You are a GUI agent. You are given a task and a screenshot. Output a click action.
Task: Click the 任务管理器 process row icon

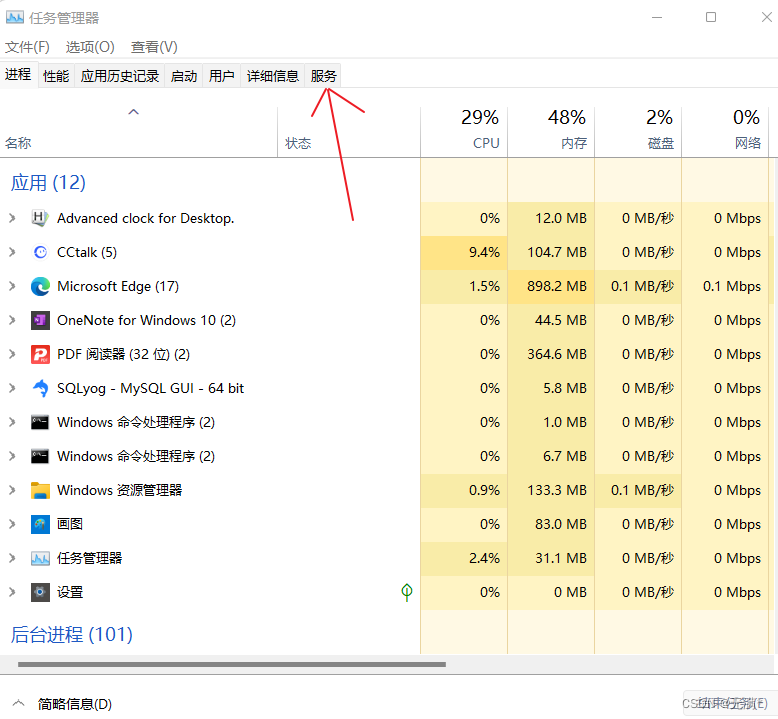[40, 558]
